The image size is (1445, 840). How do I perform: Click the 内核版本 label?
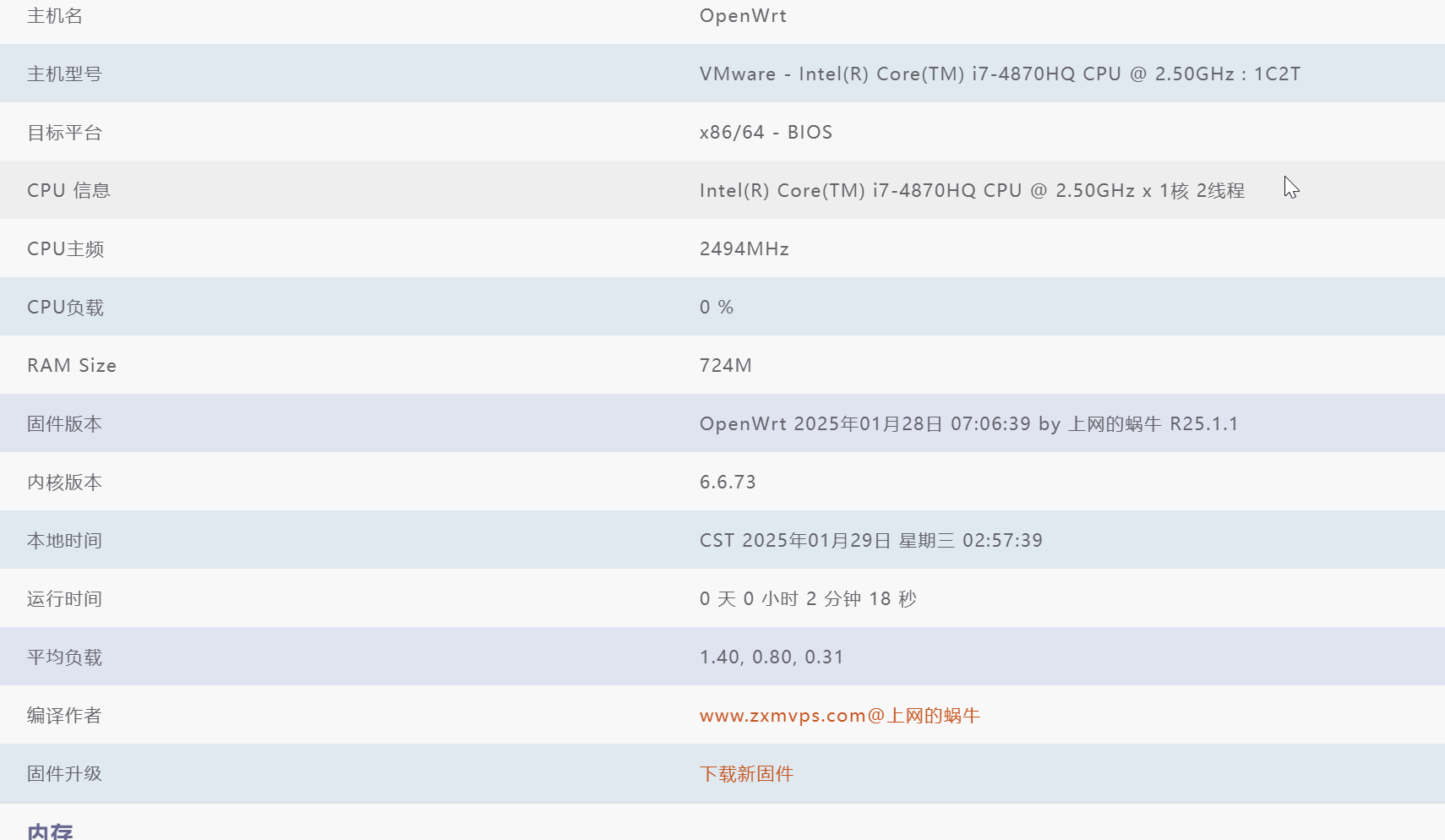coord(64,483)
